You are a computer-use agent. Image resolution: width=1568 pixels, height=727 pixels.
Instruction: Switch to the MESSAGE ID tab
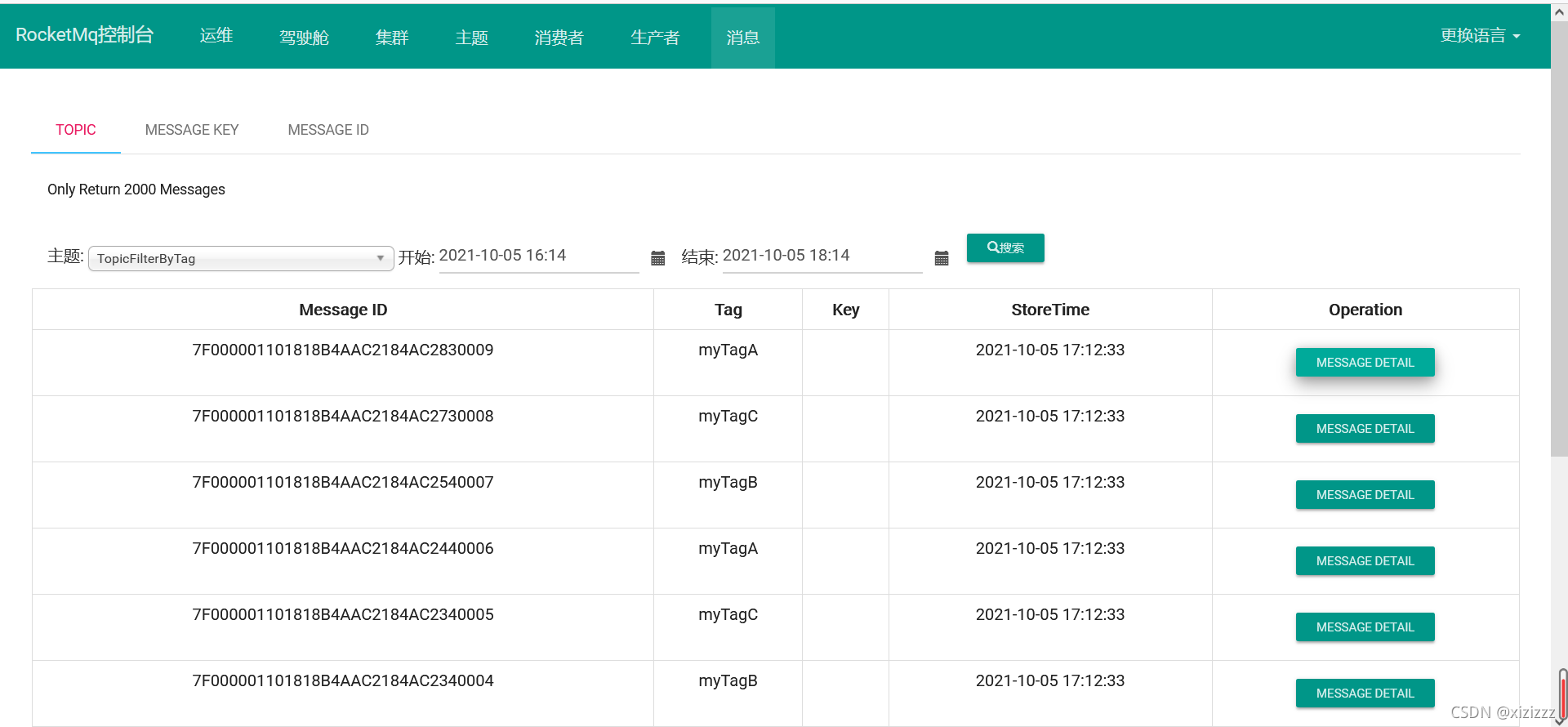(328, 130)
